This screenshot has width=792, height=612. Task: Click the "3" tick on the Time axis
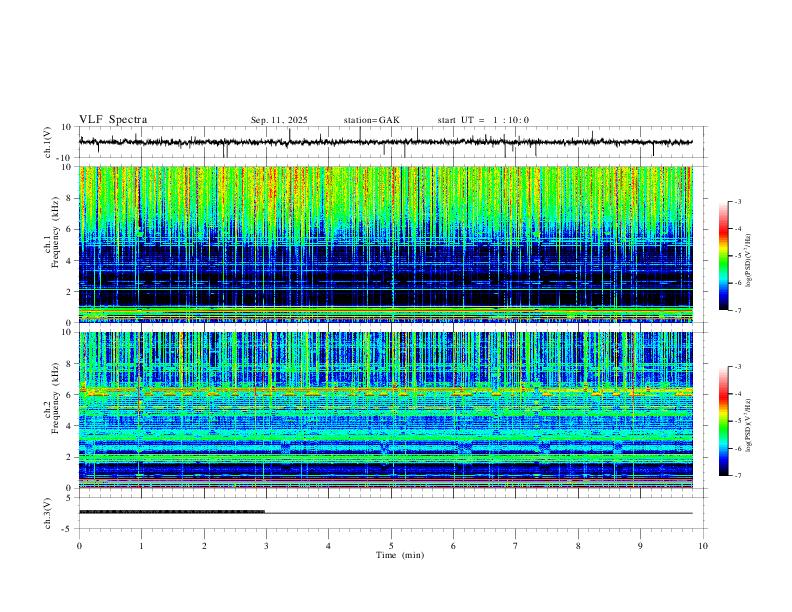(266, 546)
